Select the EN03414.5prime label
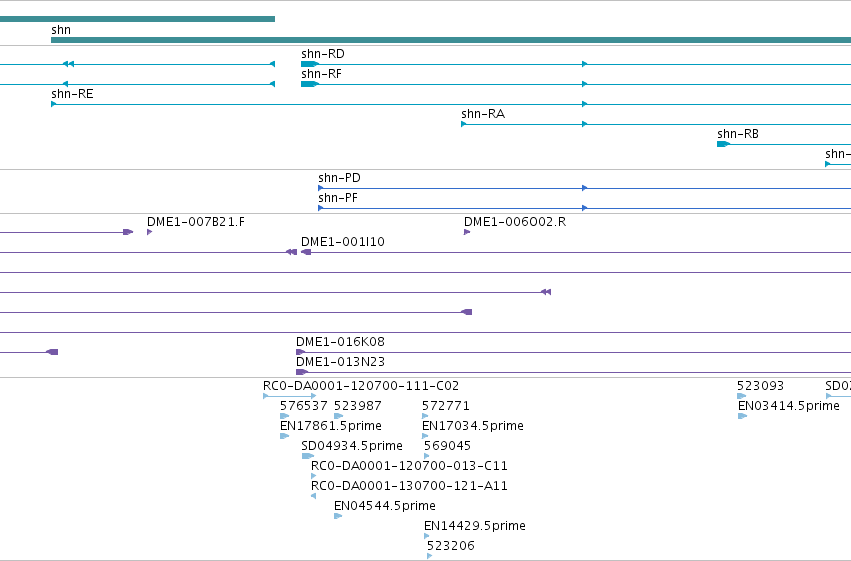This screenshot has width=851, height=561. tap(789, 406)
